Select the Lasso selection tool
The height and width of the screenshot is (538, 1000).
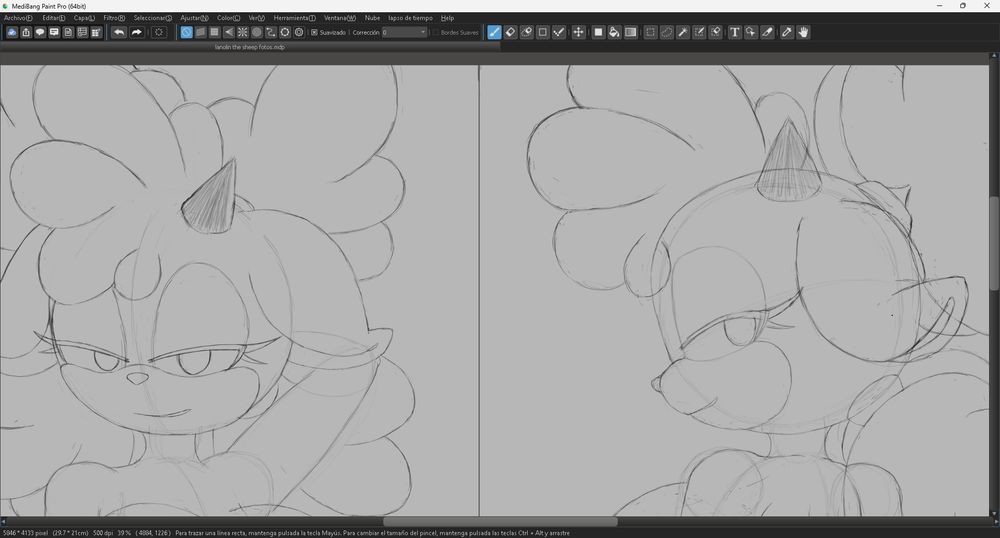[666, 32]
